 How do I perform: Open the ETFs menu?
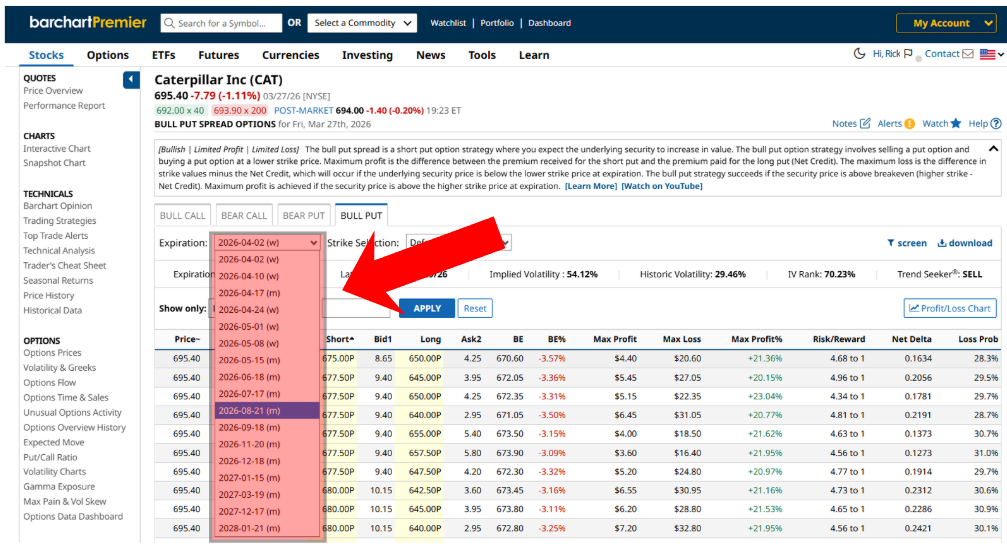(x=164, y=55)
